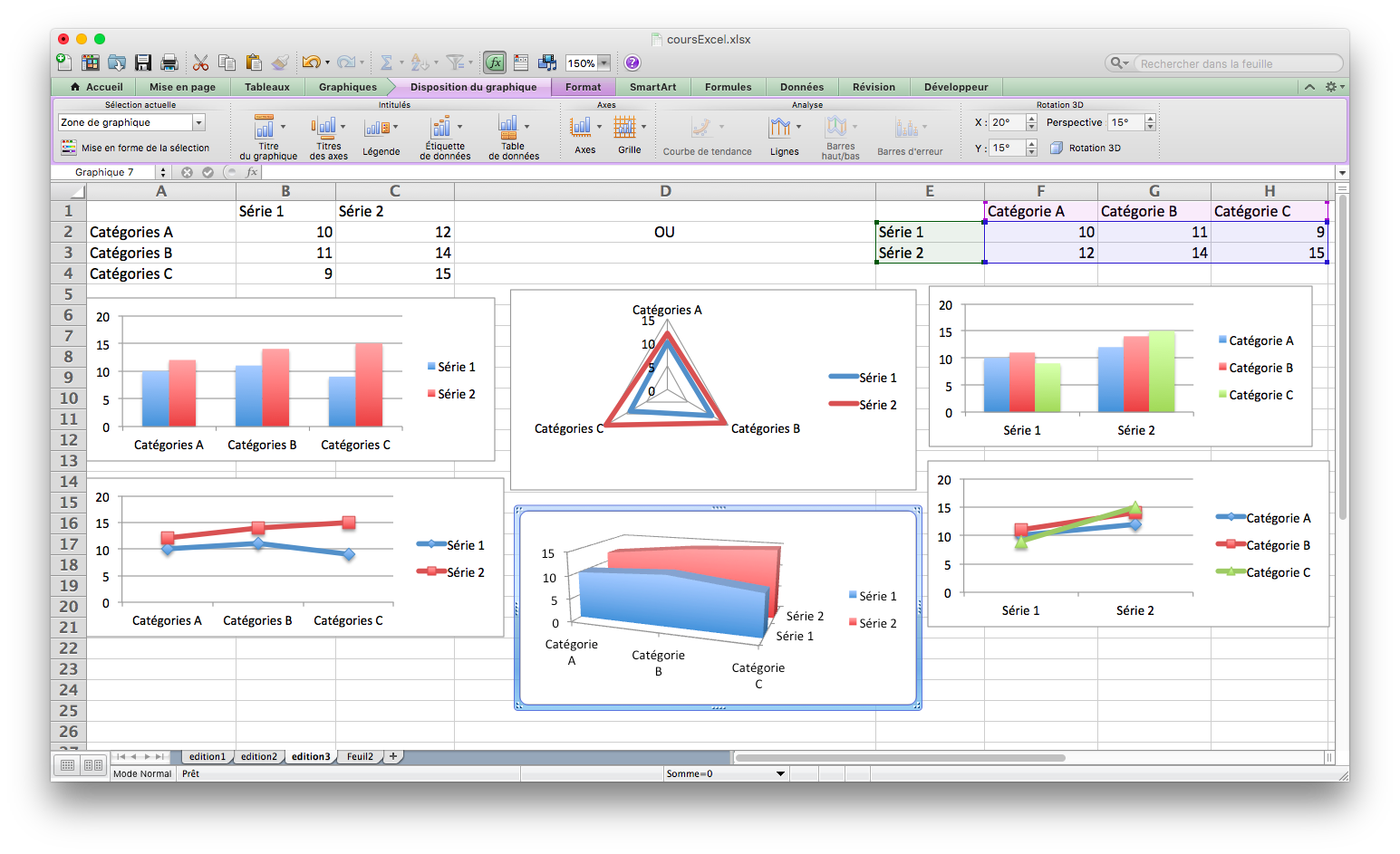Image resolution: width=1400 pixels, height=854 pixels.
Task: Open the 150% zoom dropdown
Action: point(603,63)
